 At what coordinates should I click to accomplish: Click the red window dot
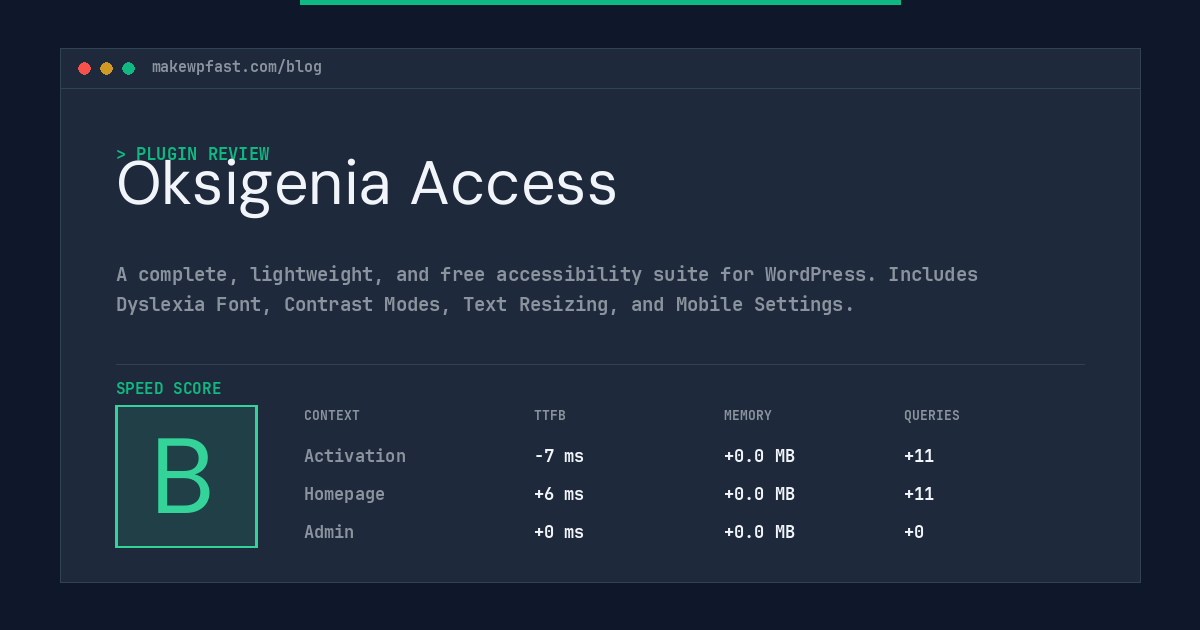(x=84, y=68)
